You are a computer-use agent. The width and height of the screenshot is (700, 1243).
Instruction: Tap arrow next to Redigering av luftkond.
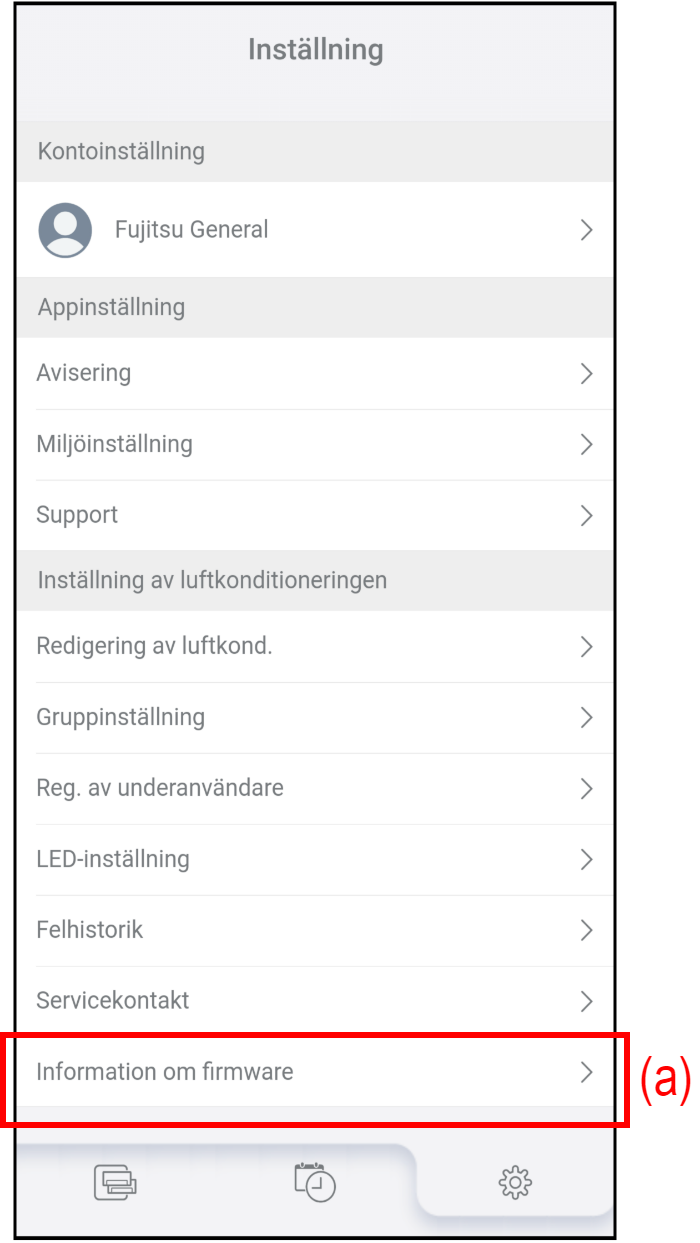coord(587,647)
